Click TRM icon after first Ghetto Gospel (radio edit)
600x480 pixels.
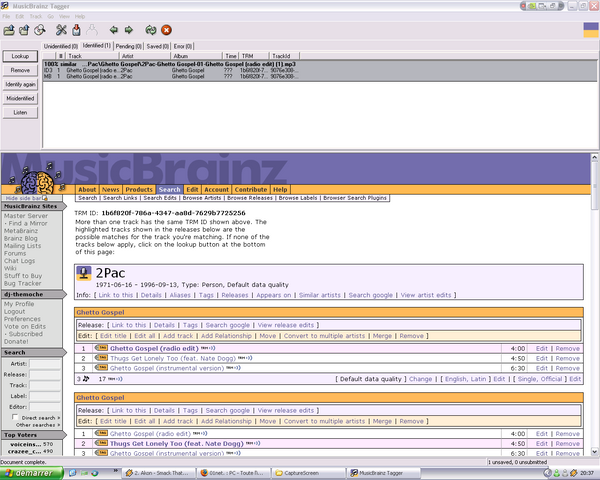point(208,348)
